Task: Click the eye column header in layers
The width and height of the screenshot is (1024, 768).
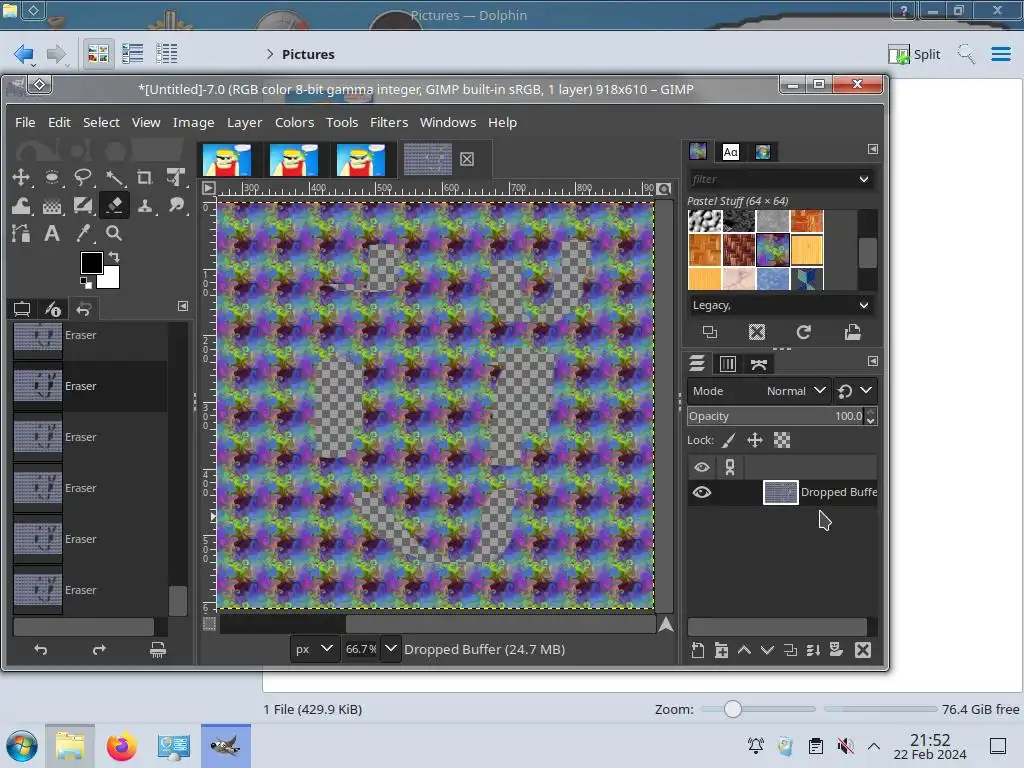Action: pos(701,467)
